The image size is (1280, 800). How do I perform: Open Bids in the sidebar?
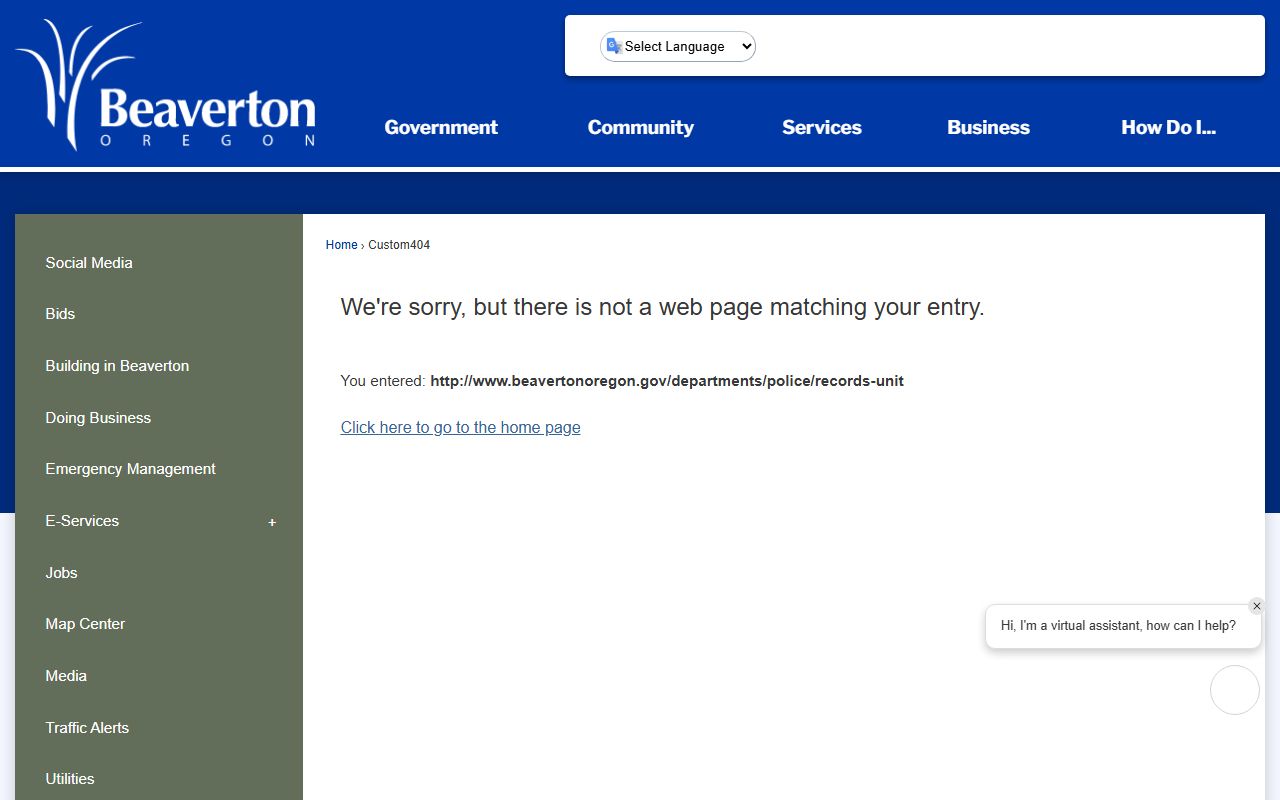click(60, 314)
